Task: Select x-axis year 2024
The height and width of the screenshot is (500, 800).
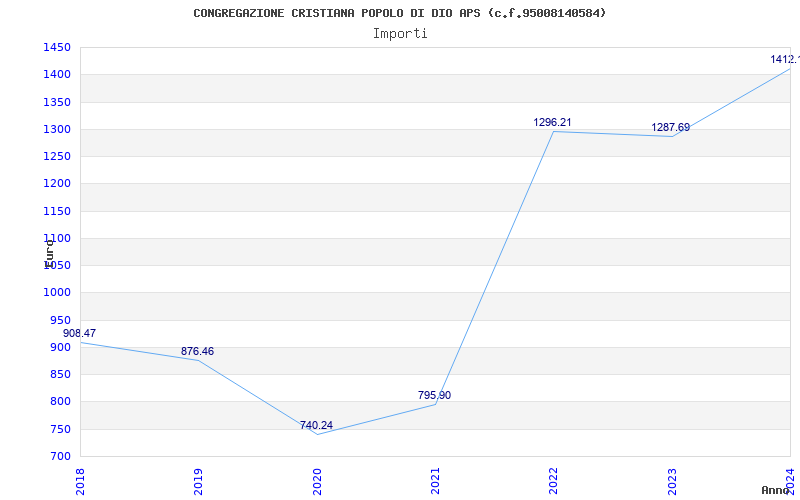Action: pyautogui.click(x=790, y=482)
